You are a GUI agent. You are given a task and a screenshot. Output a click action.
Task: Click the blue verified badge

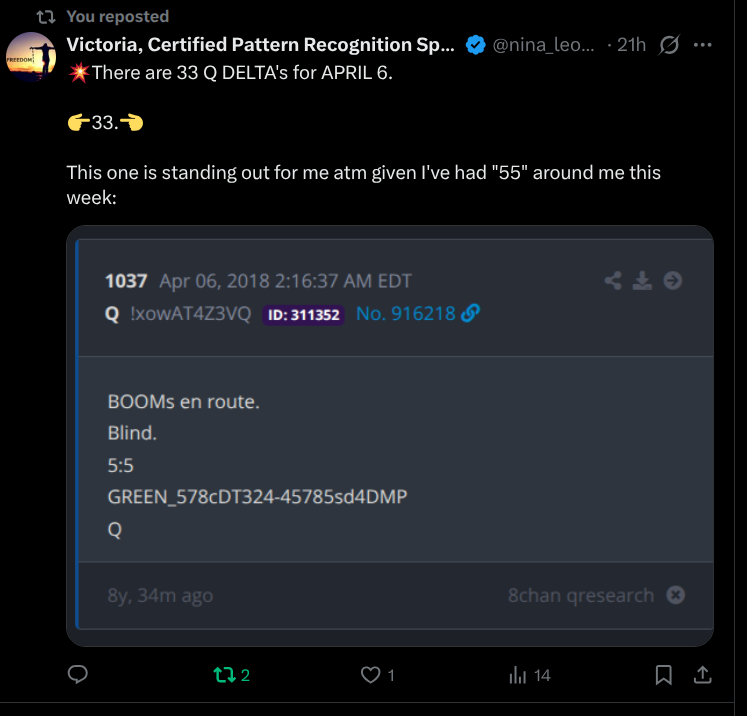pos(477,45)
